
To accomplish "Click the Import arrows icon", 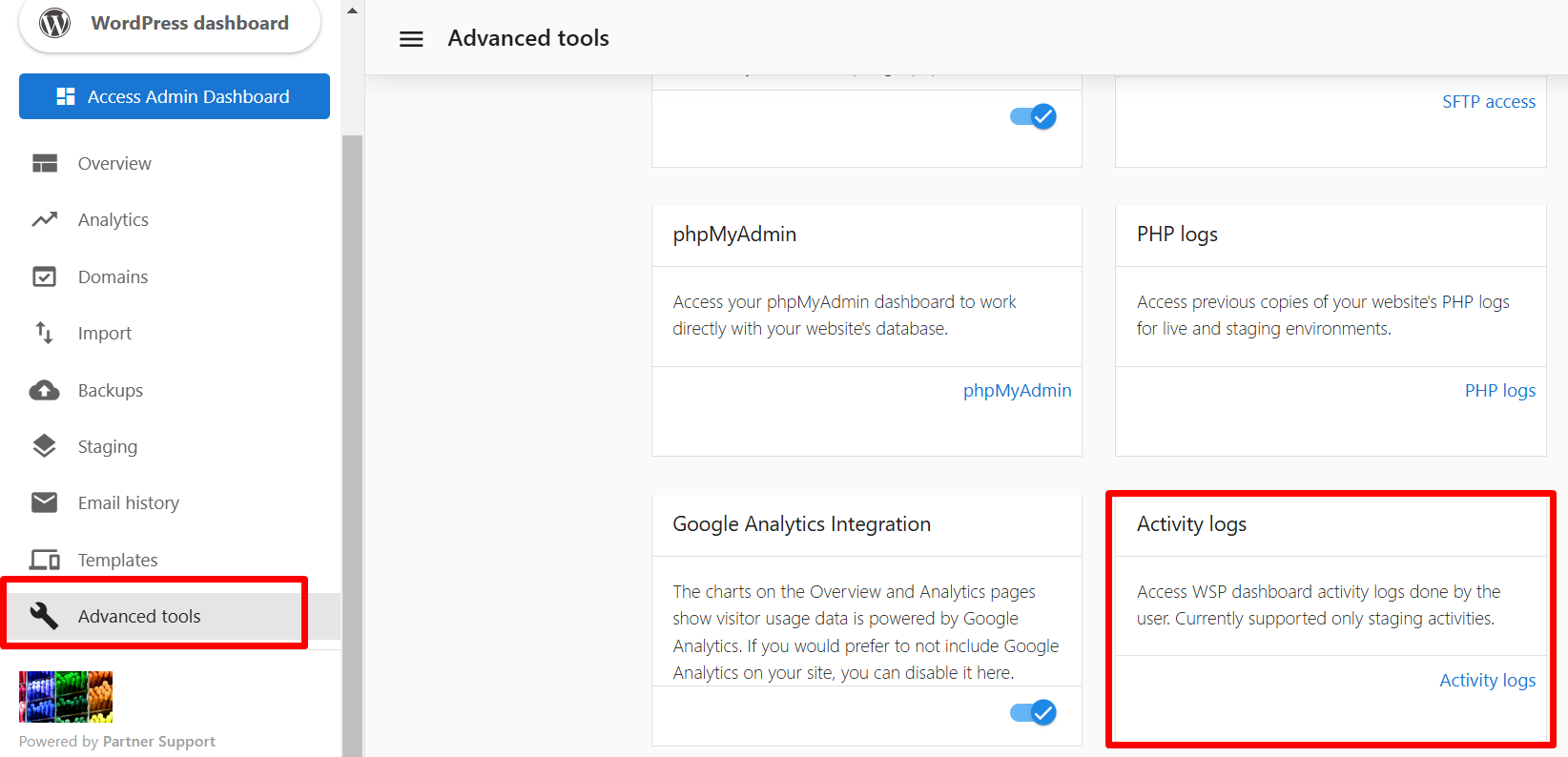I will [44, 333].
